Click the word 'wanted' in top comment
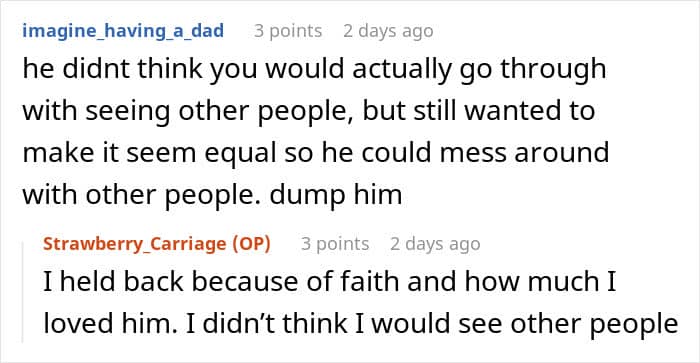 click(x=514, y=111)
